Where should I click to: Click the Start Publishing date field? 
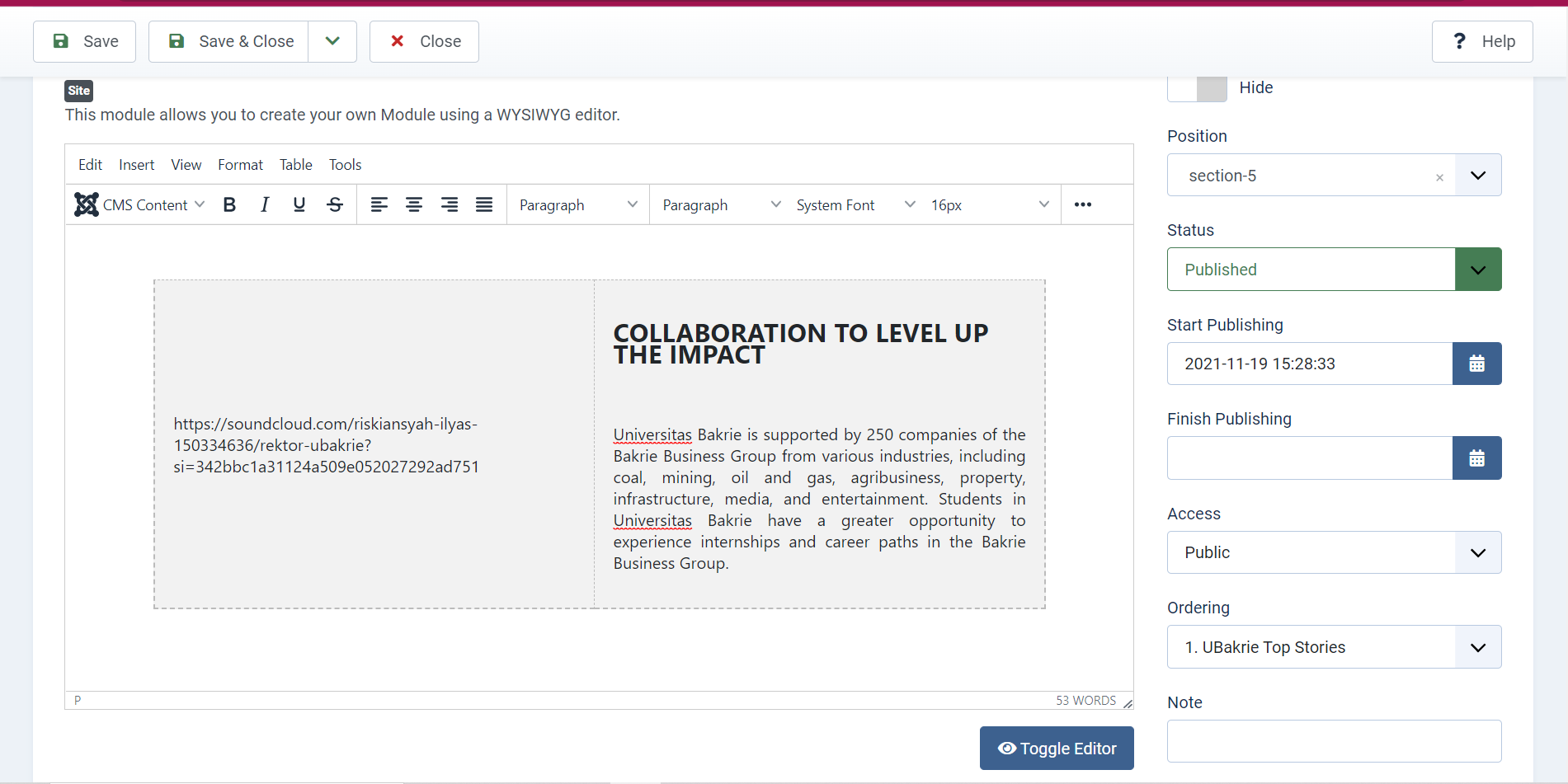click(1310, 364)
